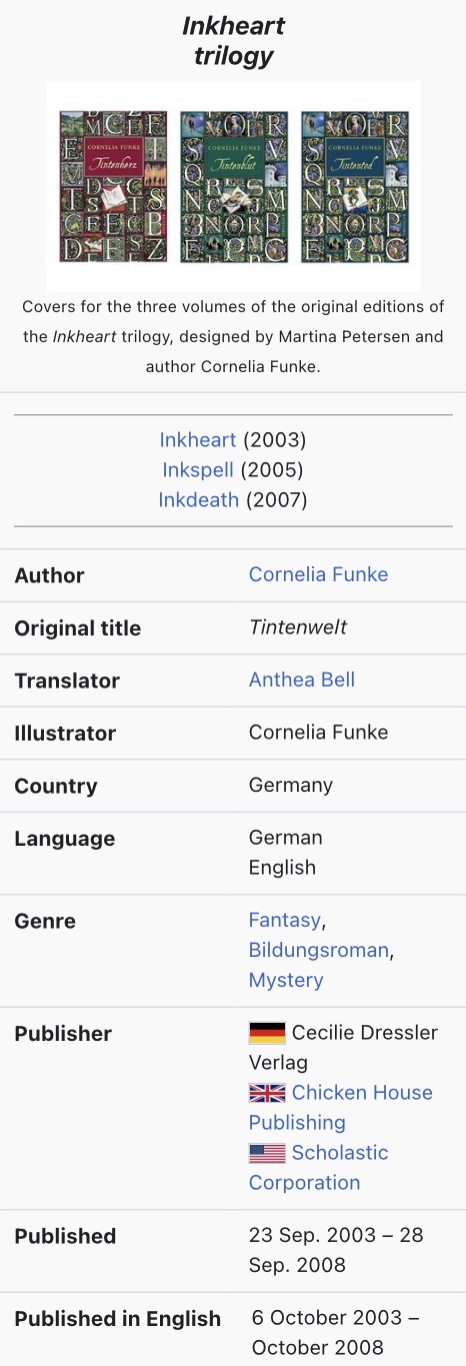Open the red Tintenherz book cover
This screenshot has width=466, height=1366.
(113, 186)
